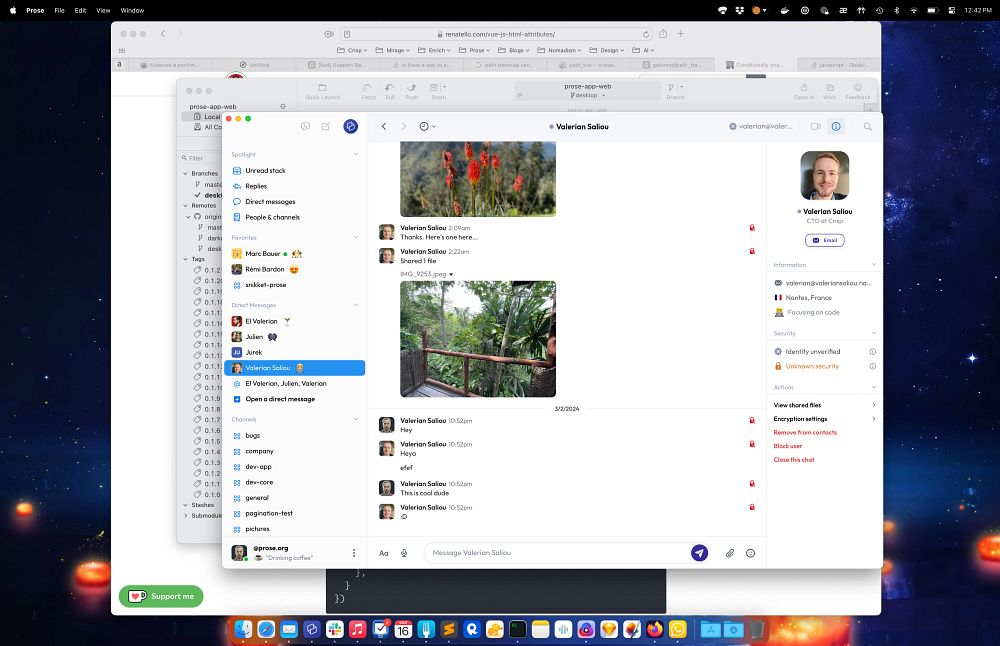Click Block user

(788, 446)
